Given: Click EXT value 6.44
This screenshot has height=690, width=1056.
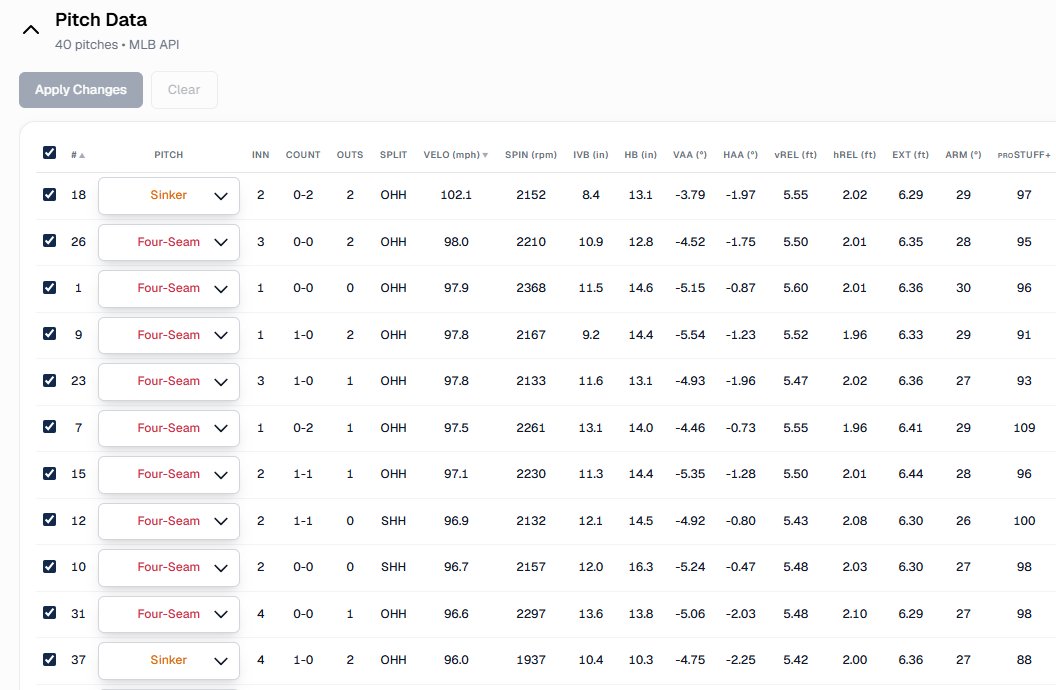Looking at the screenshot, I should point(911,474).
